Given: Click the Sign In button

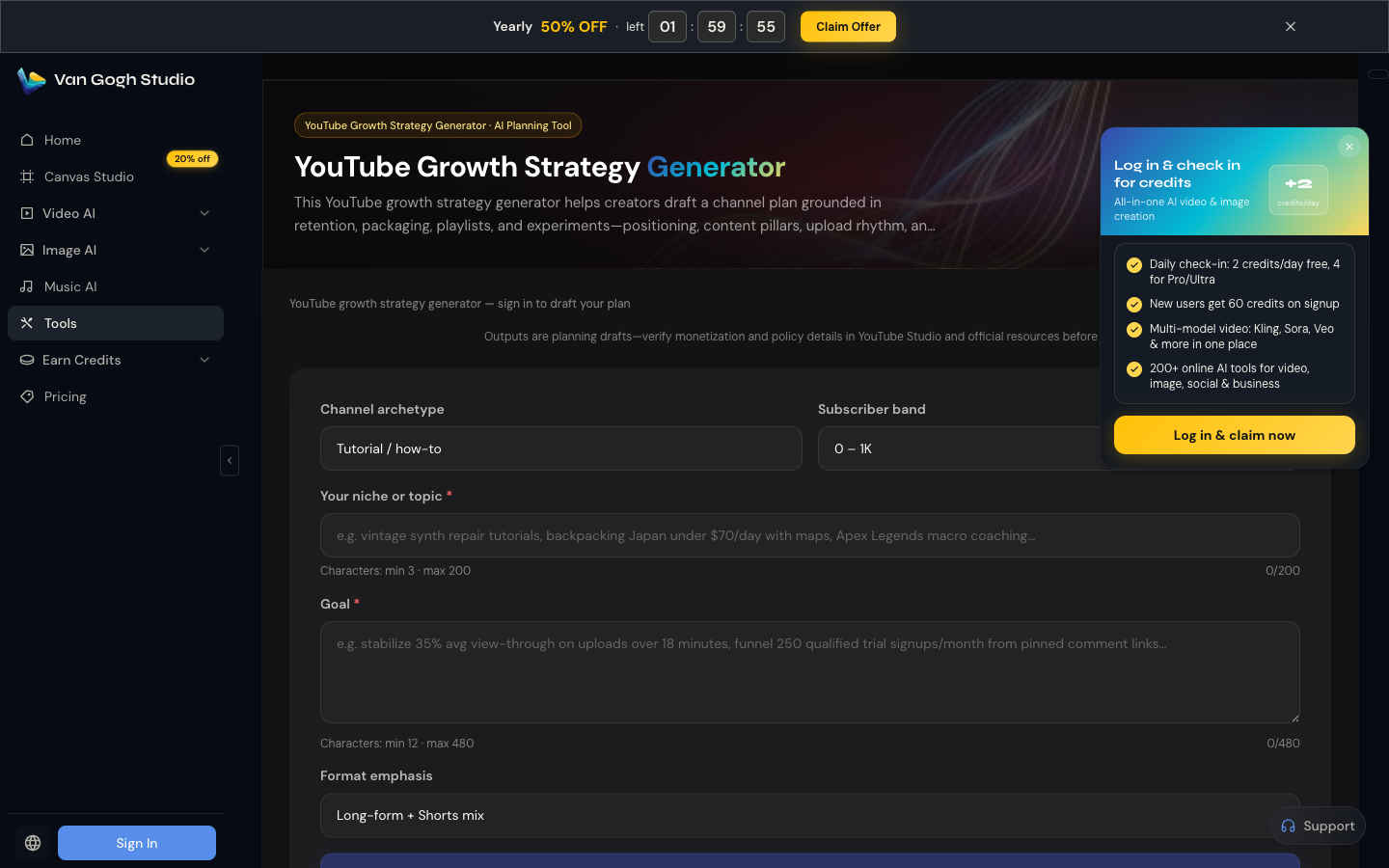Looking at the screenshot, I should tap(137, 843).
